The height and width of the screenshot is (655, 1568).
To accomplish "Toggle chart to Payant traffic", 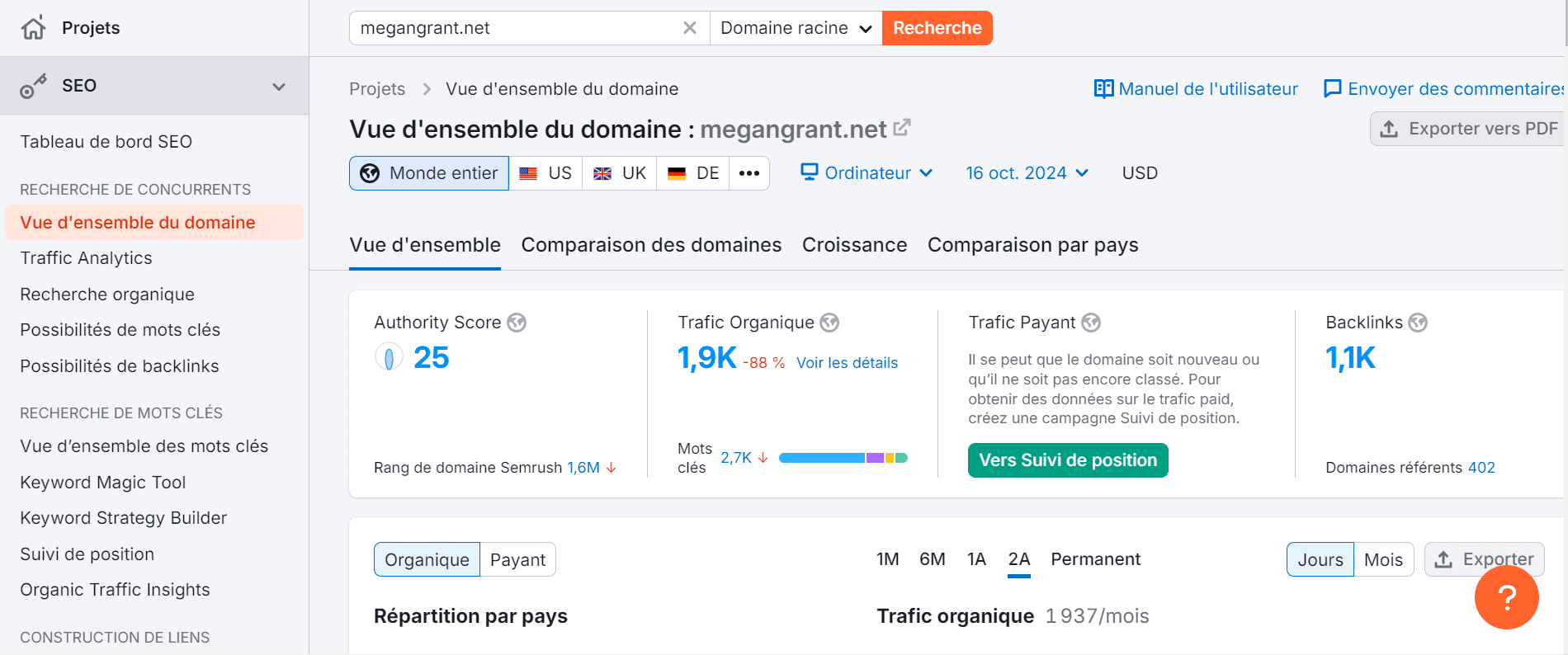I will pyautogui.click(x=517, y=559).
